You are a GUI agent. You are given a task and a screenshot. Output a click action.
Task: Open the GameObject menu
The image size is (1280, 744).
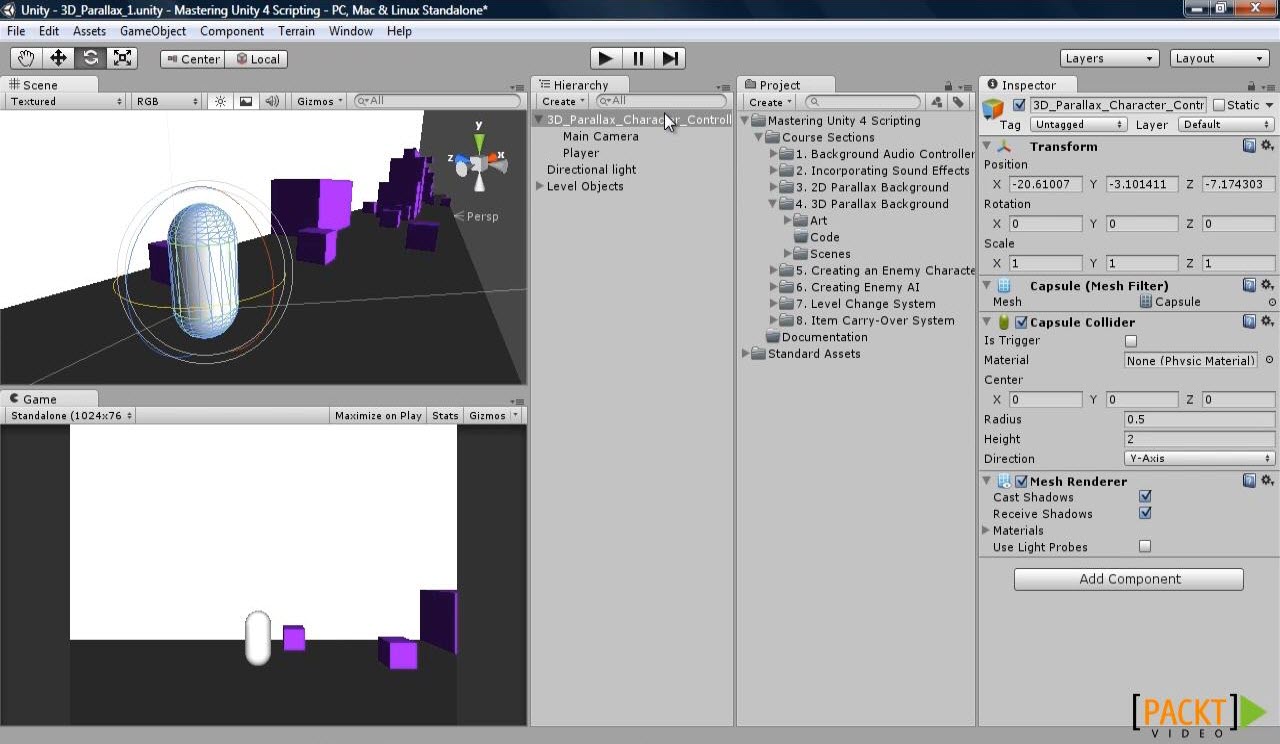153,31
